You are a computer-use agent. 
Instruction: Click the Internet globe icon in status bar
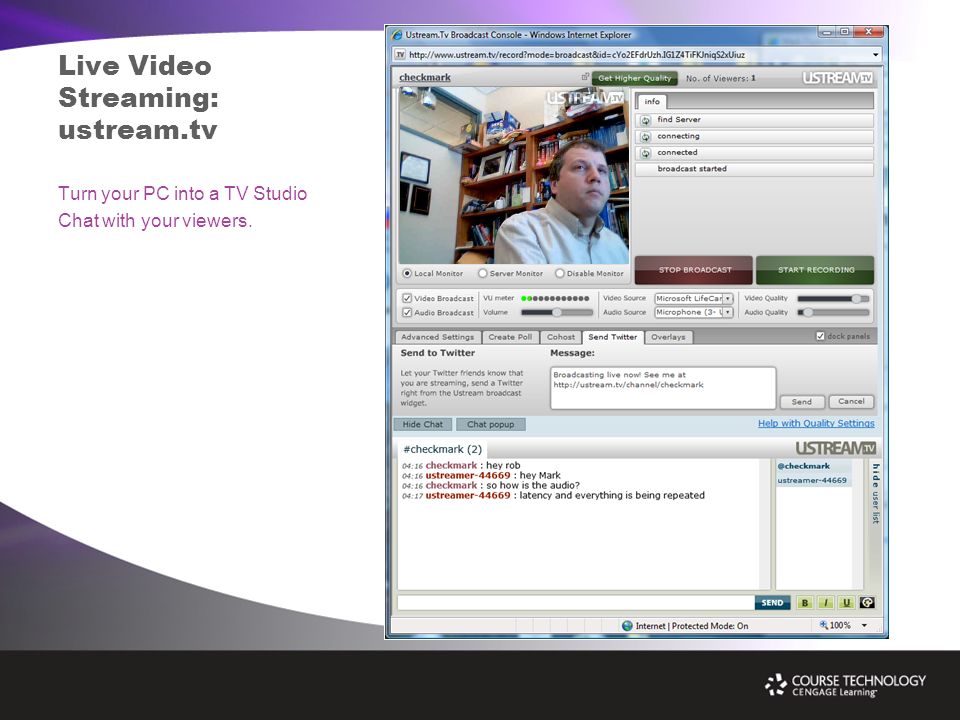627,626
